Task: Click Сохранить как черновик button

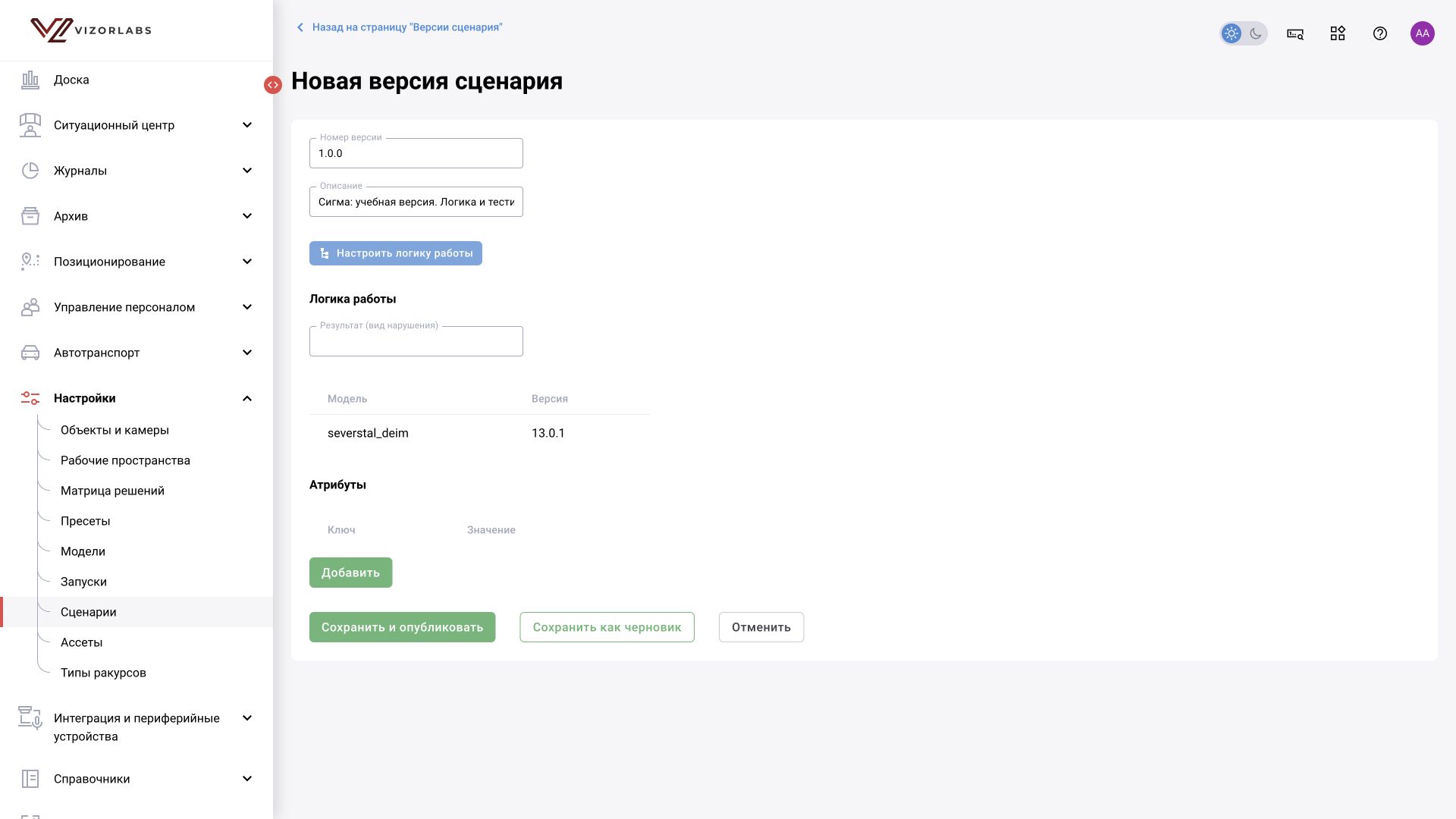Action: (607, 627)
